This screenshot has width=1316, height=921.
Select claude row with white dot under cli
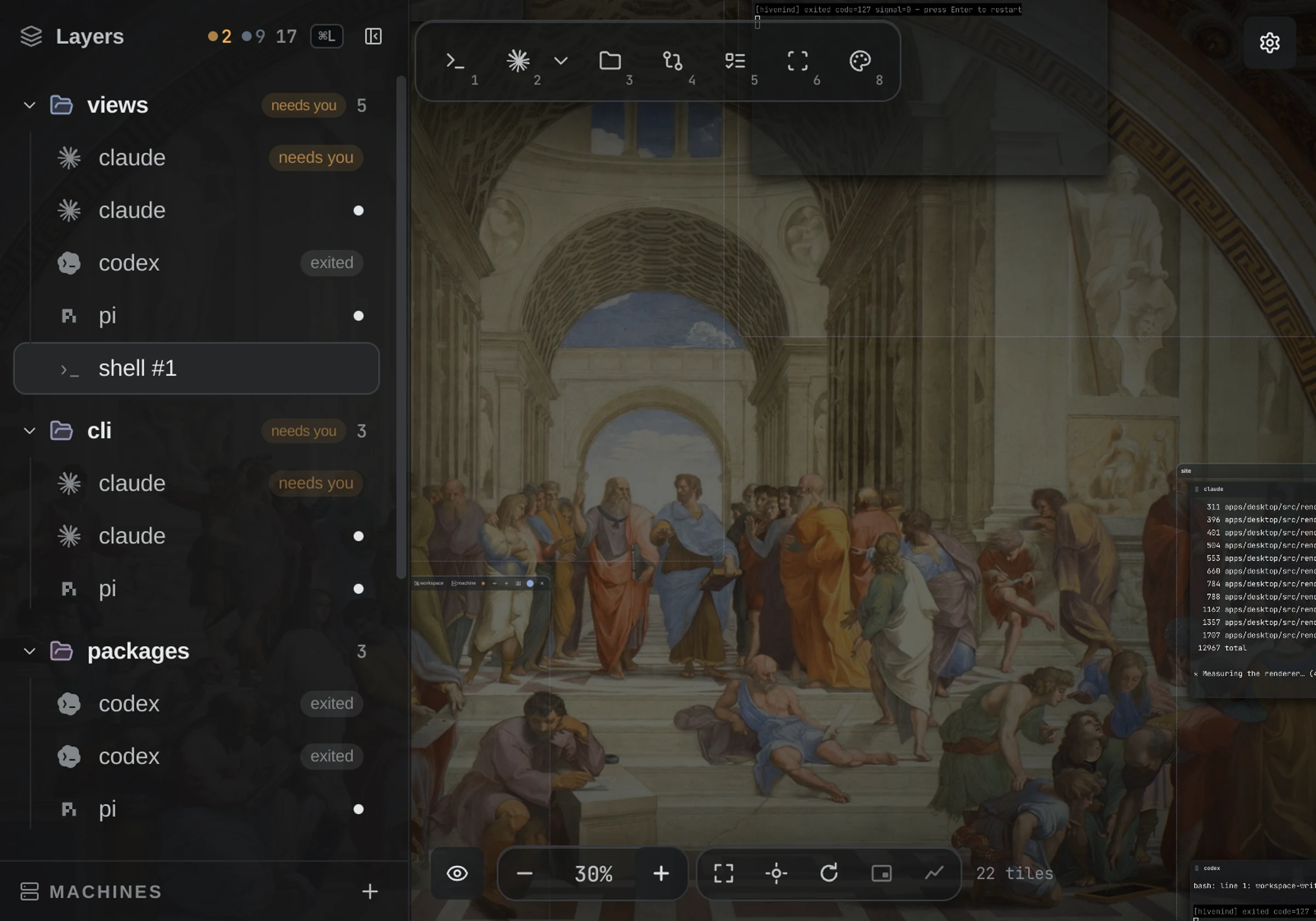pyautogui.click(x=196, y=537)
